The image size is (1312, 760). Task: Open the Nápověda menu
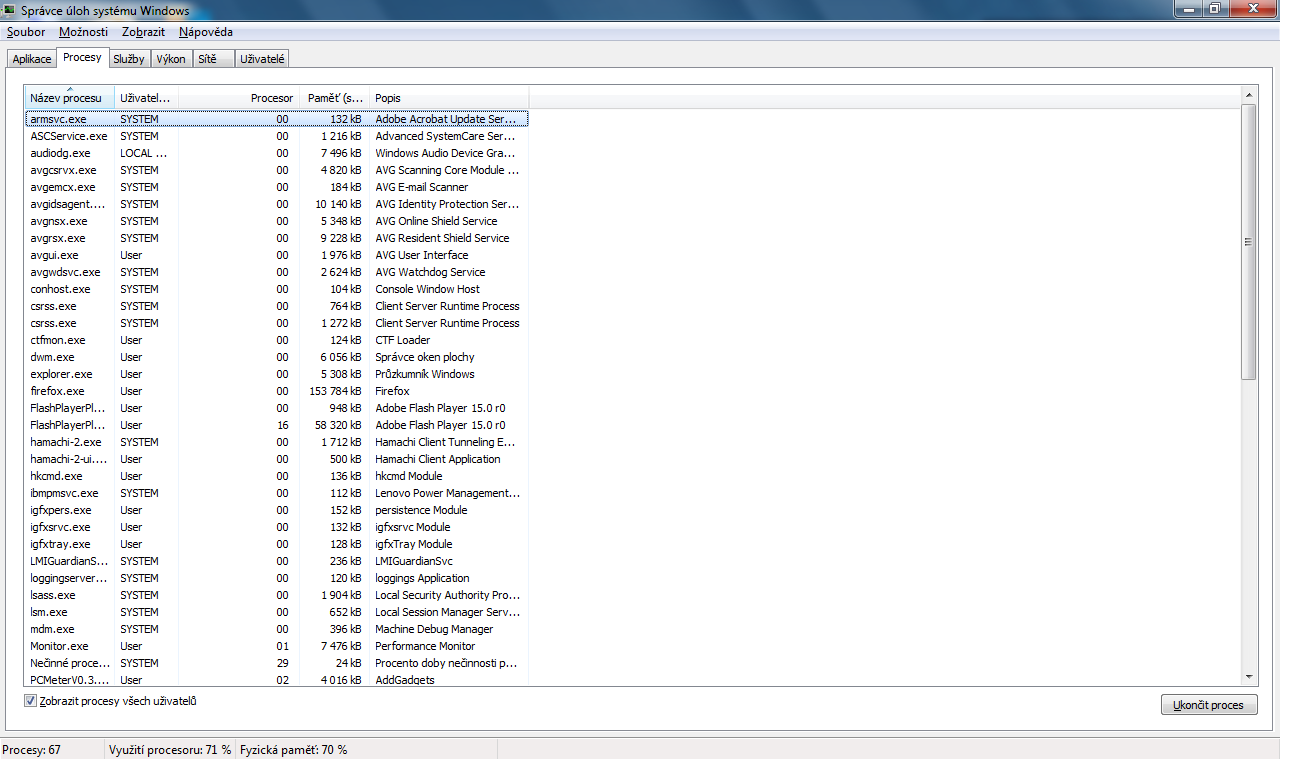[x=206, y=32]
